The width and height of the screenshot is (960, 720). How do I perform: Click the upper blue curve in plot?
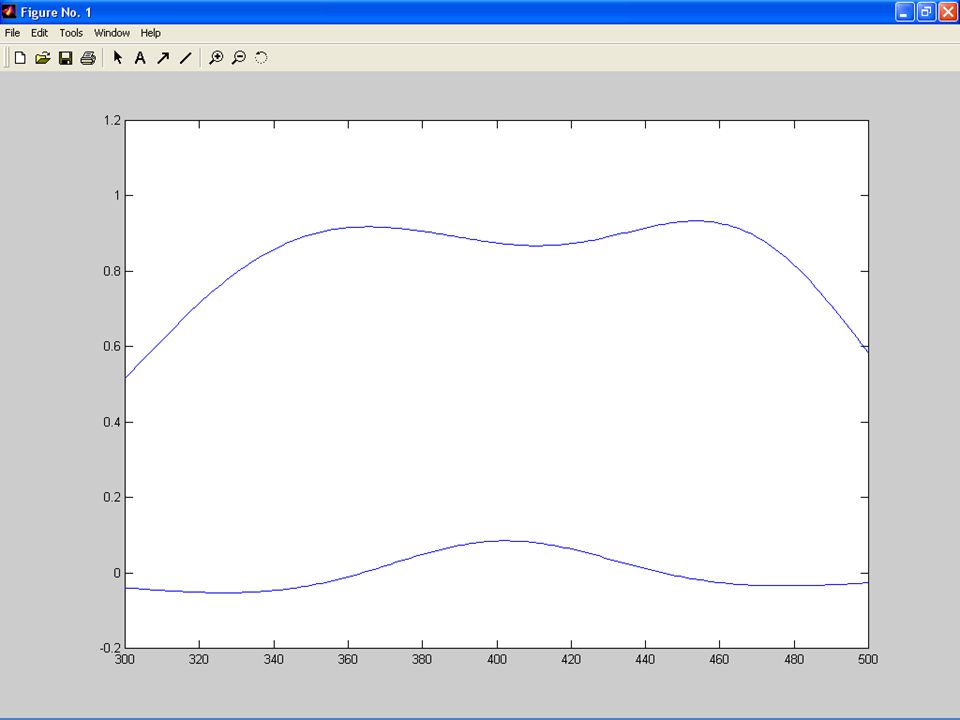497,241
